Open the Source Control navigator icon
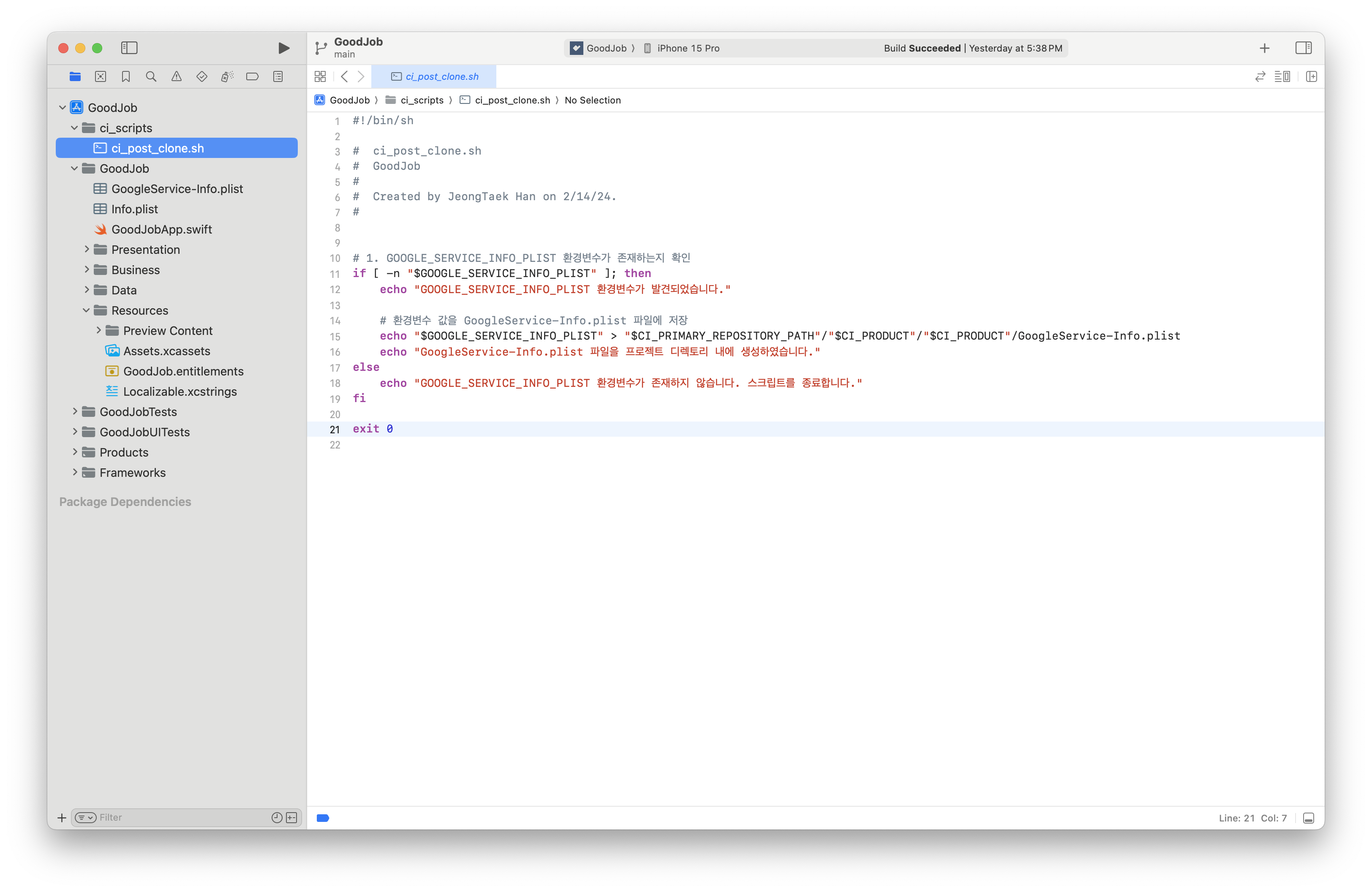 (100, 76)
